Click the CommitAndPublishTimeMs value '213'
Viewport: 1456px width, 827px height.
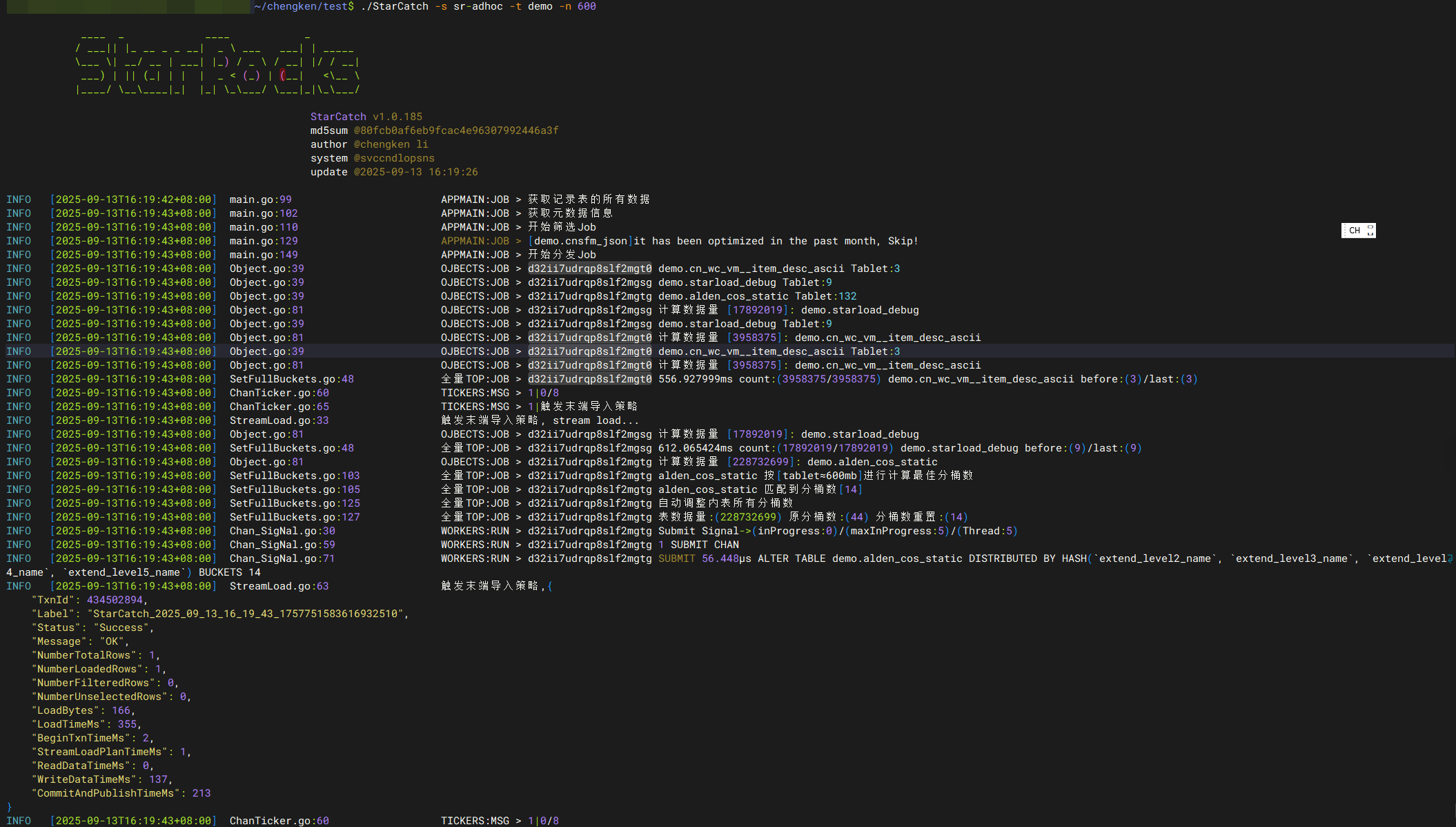tap(201, 793)
